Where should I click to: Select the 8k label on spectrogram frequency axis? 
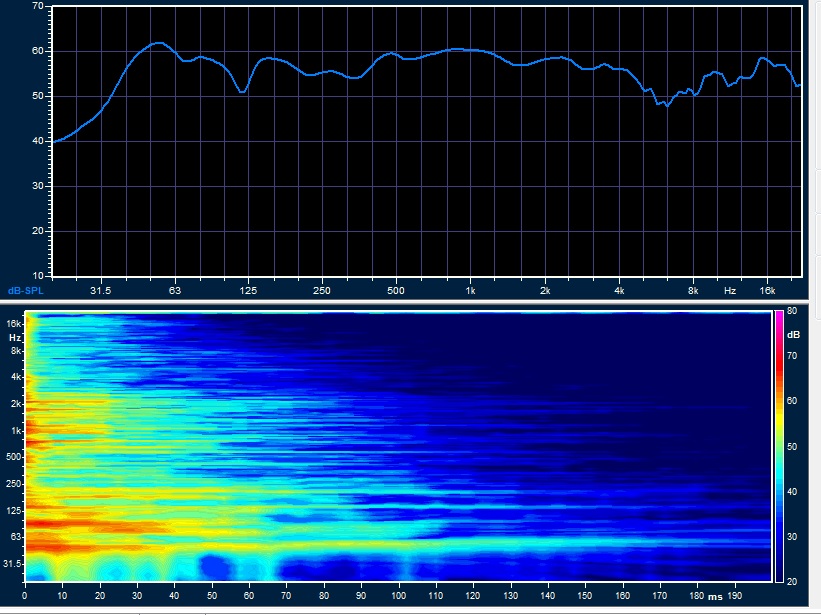16,351
